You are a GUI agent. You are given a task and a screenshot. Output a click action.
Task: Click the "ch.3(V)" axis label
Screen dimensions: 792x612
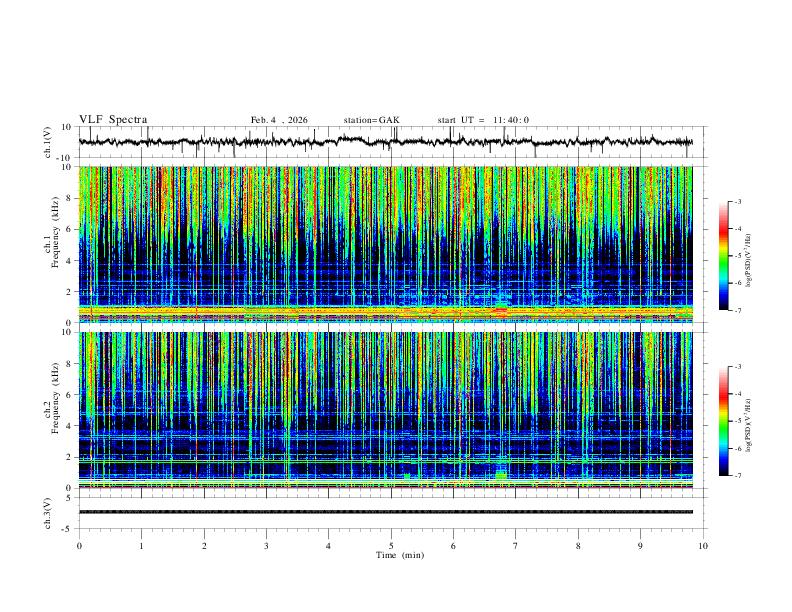tap(48, 513)
